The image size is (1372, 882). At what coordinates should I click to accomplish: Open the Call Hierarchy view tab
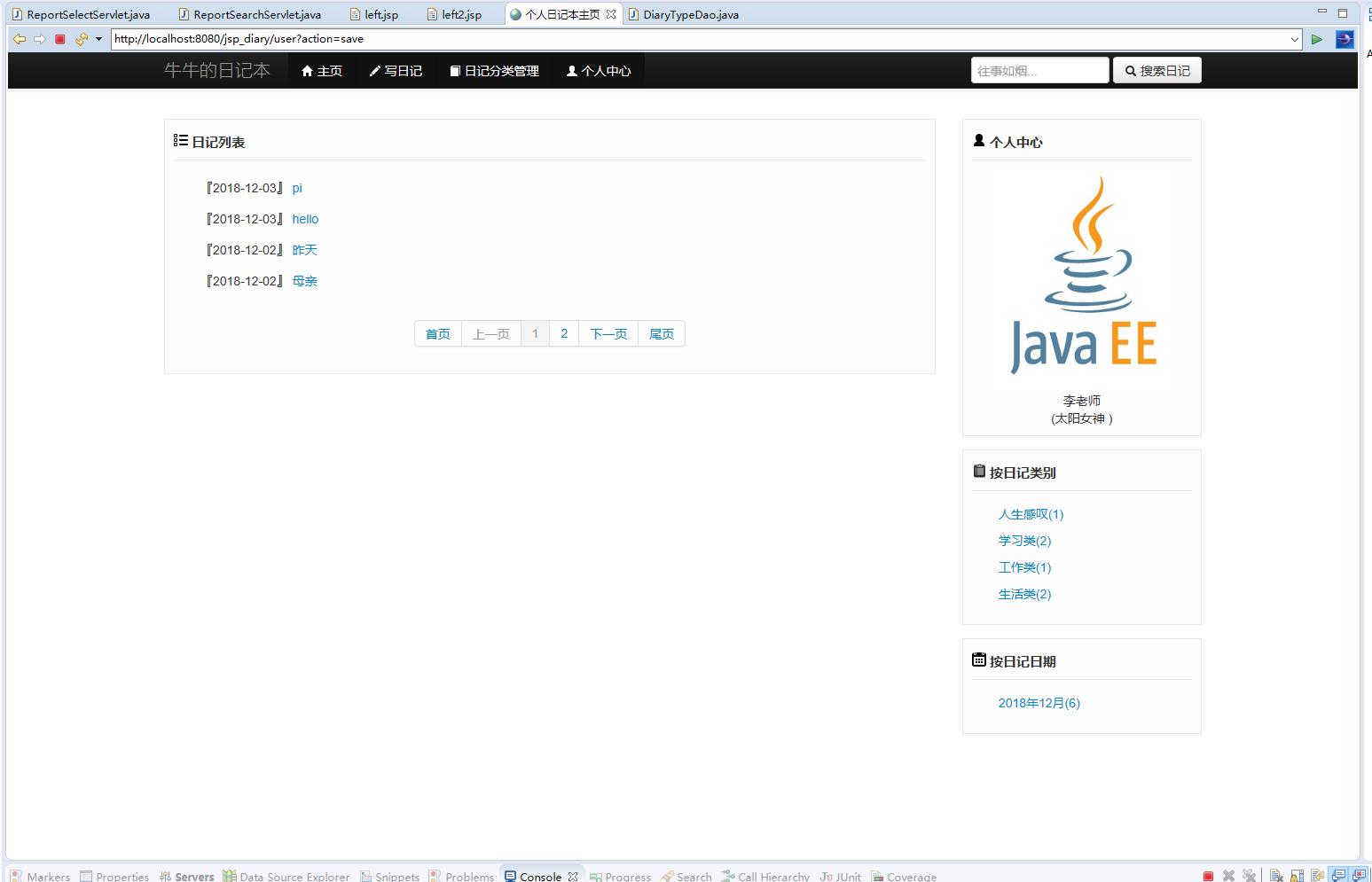click(765, 876)
